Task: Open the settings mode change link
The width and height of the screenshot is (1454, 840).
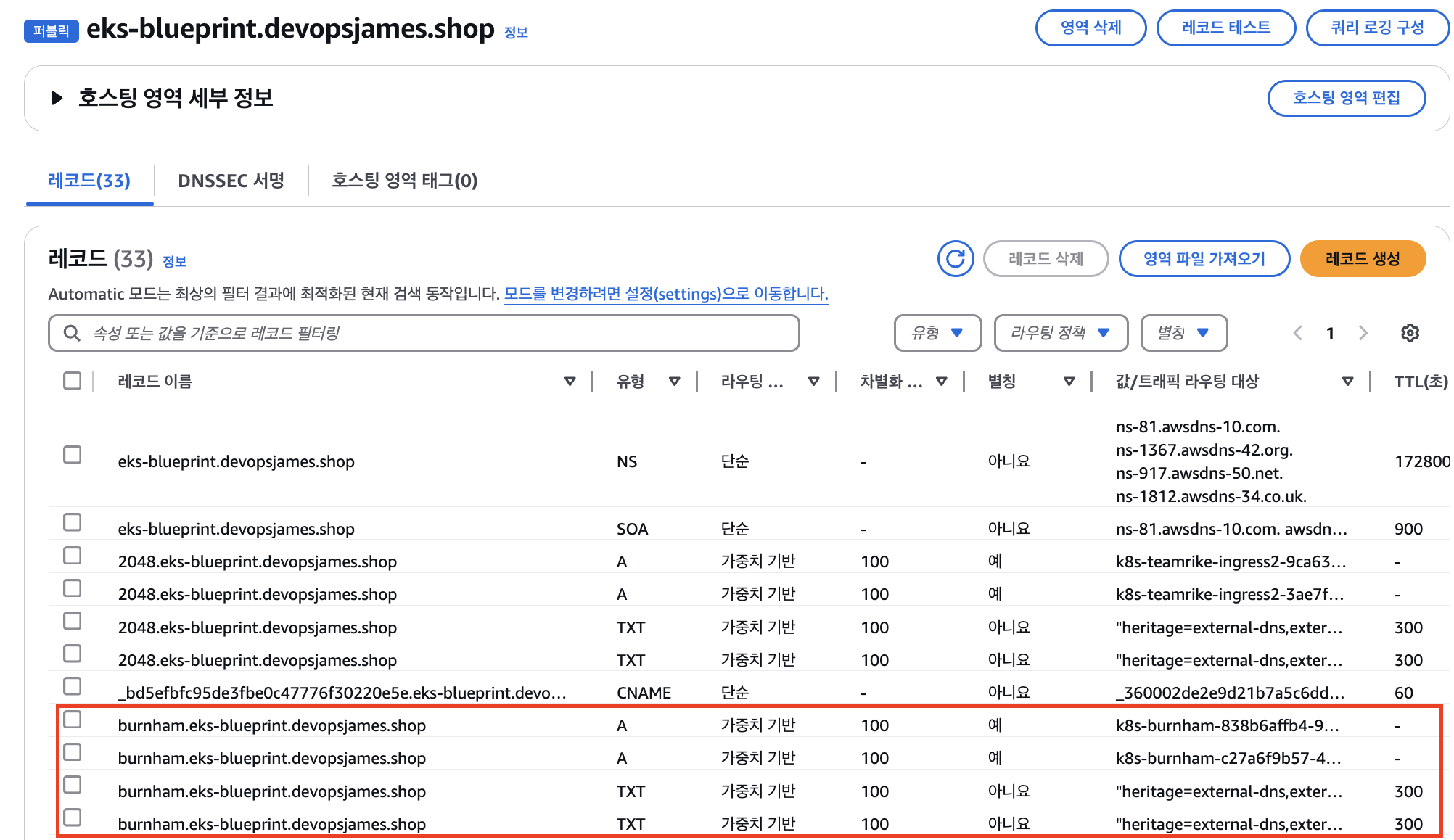Action: (665, 294)
